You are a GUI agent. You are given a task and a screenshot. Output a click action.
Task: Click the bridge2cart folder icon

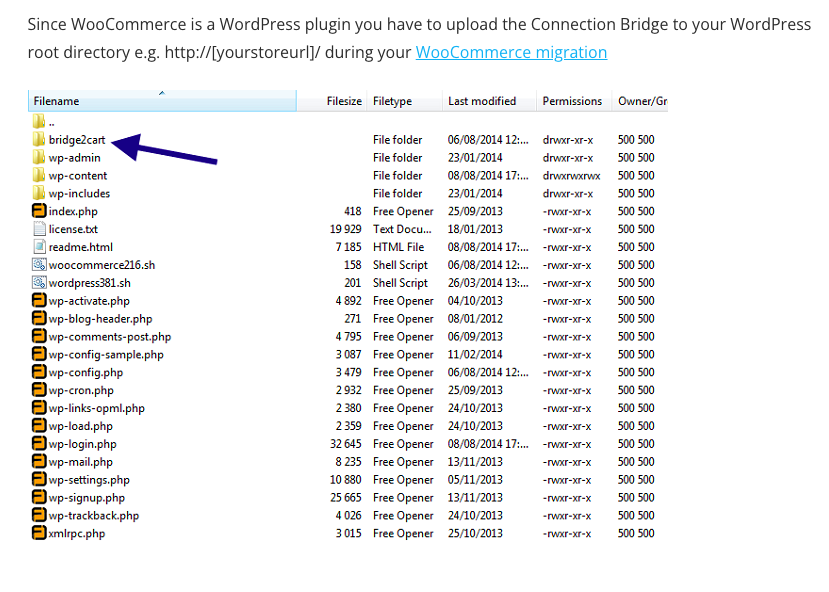coord(39,140)
